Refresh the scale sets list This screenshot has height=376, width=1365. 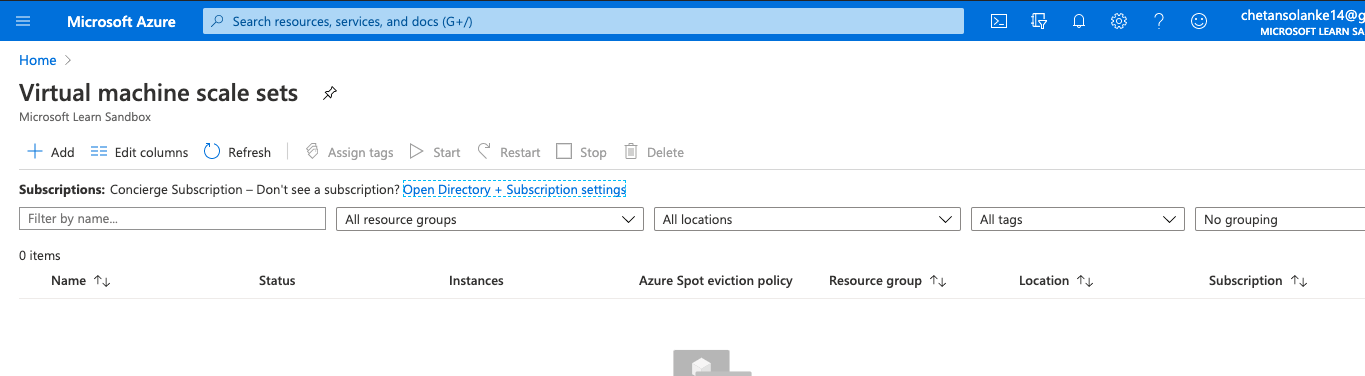click(x=237, y=152)
